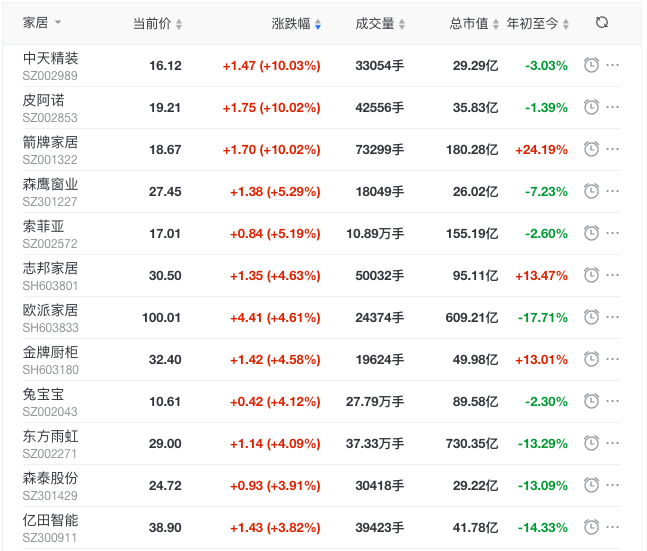The width and height of the screenshot is (647, 551).
Task: Click the alert clock icon for 金牌厨柜
Action: pos(591,359)
